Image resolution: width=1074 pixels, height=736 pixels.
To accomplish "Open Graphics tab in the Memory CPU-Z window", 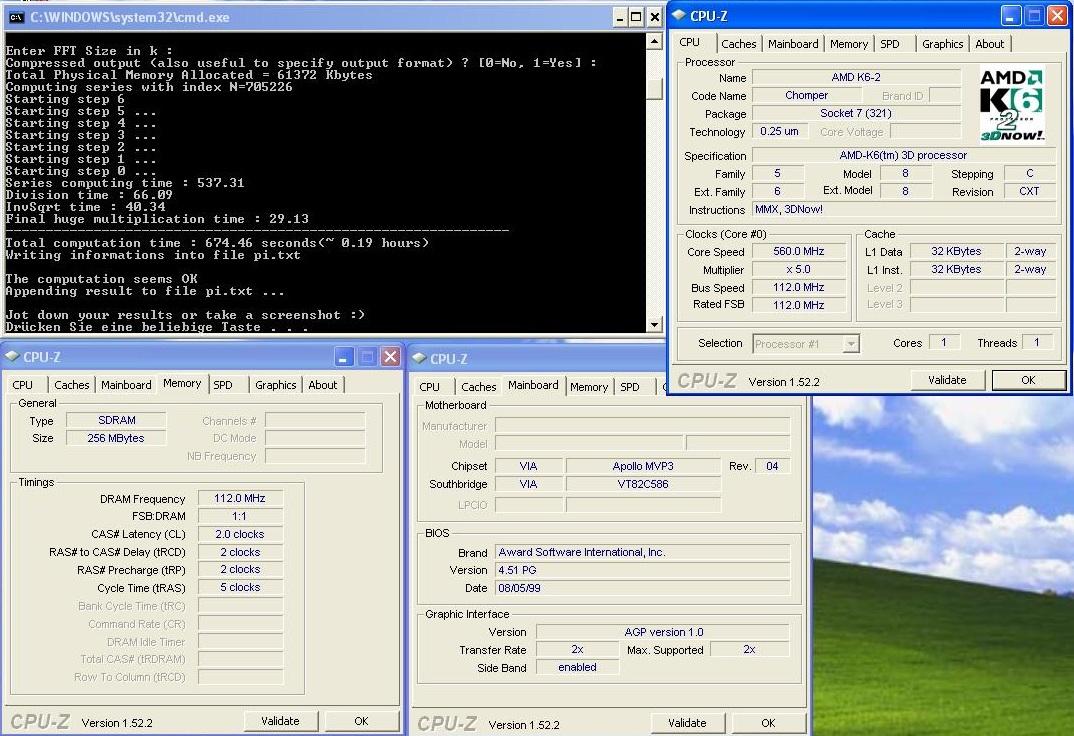I will (275, 385).
